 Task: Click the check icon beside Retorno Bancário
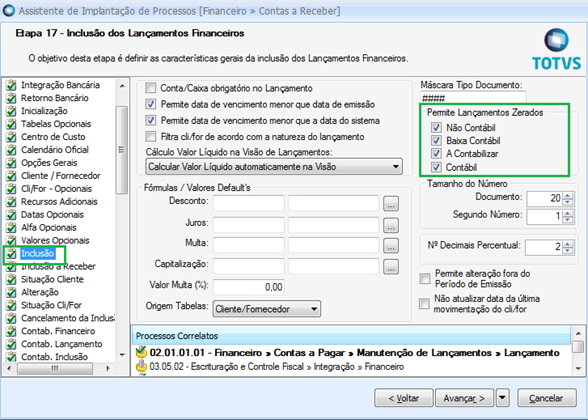tap(11, 98)
